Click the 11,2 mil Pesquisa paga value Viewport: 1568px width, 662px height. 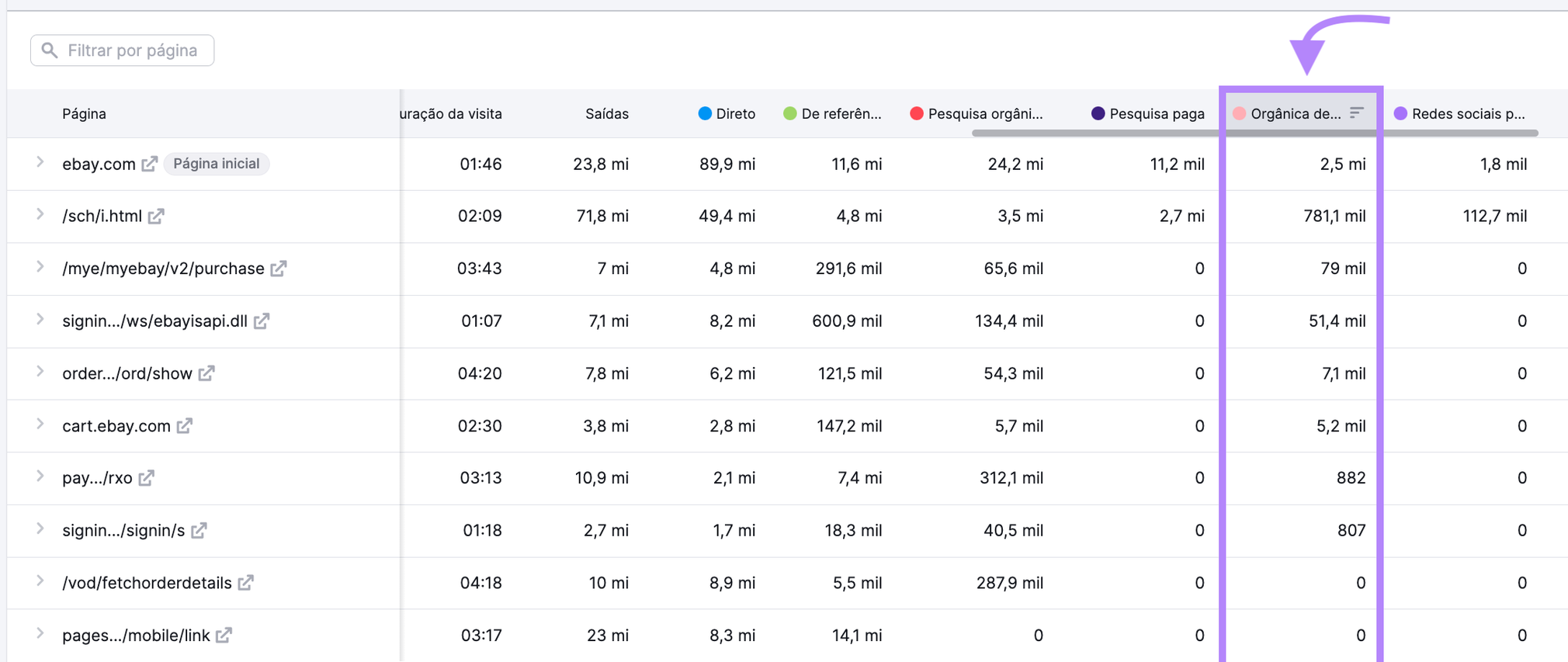1178,164
